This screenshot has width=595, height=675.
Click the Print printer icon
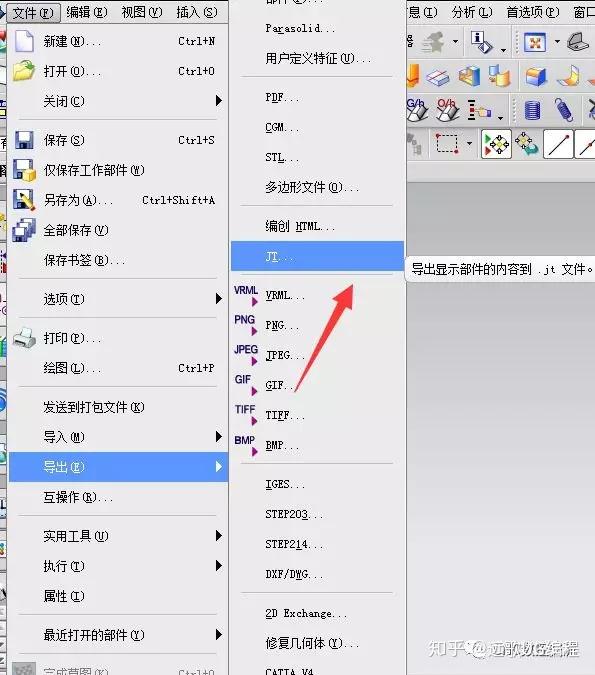24,338
